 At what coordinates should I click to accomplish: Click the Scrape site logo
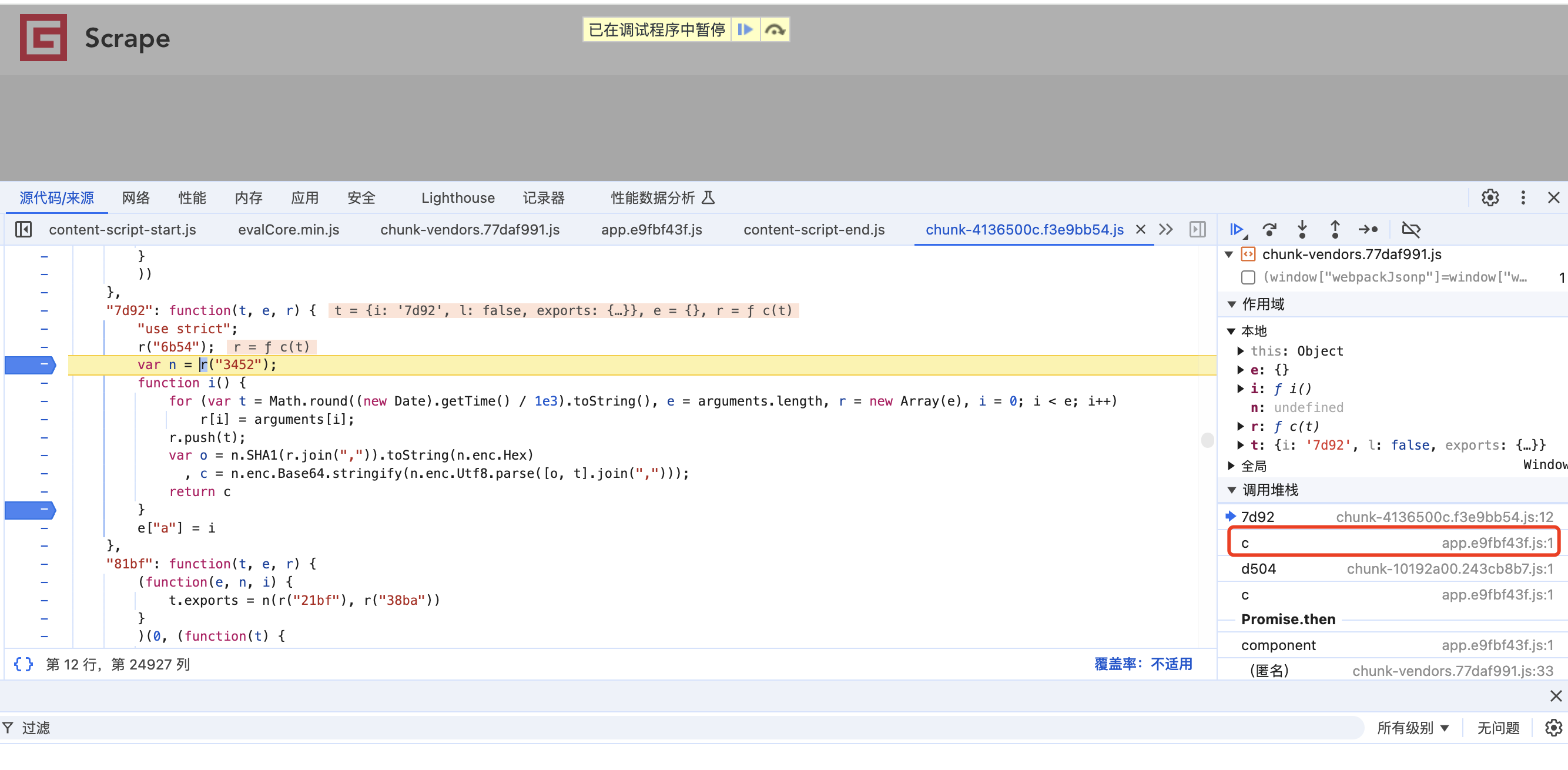tap(43, 38)
